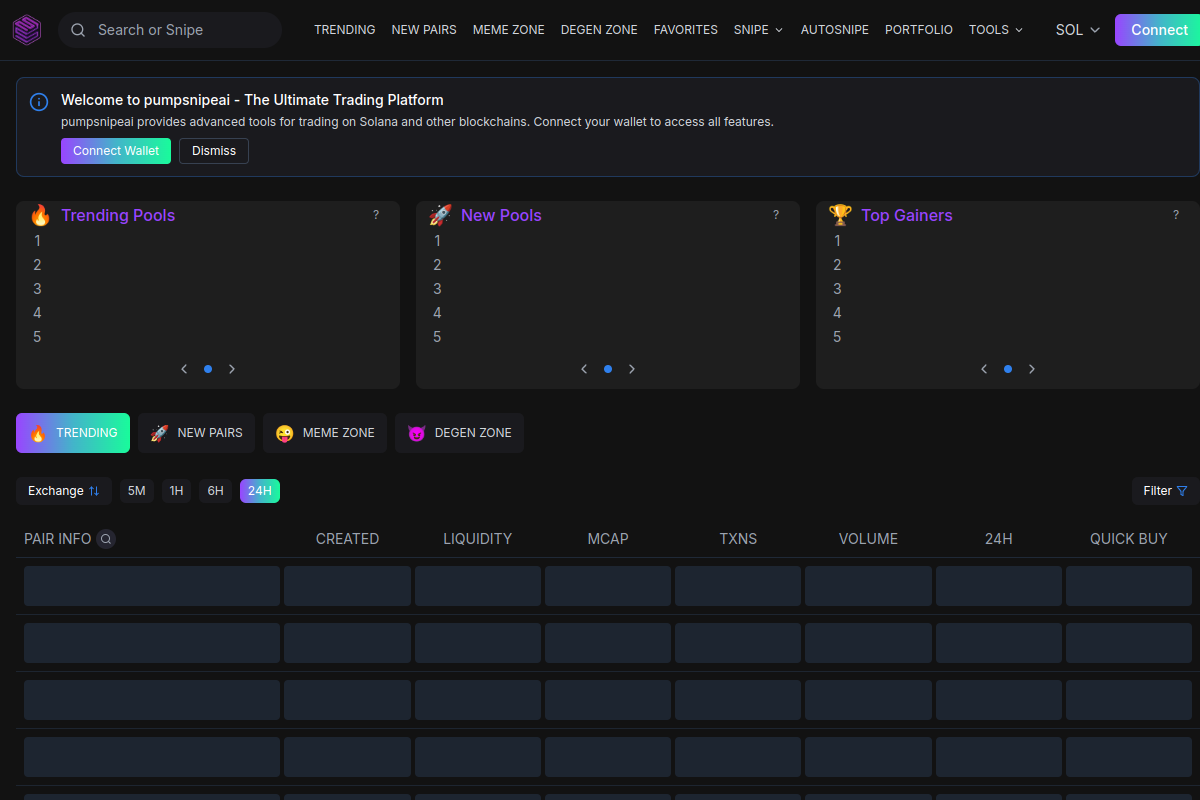Click the pumpsnipeai logo icon
Viewport: 1200px width, 800px height.
coord(28,30)
